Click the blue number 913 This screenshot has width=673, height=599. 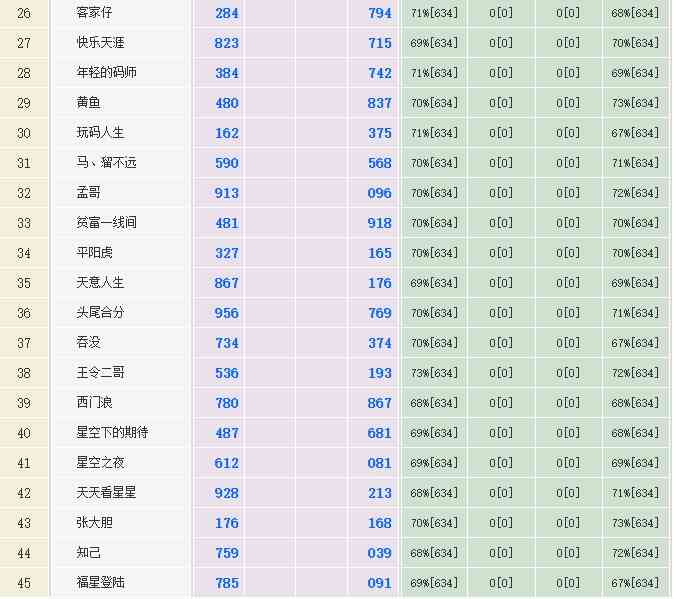[x=226, y=193]
